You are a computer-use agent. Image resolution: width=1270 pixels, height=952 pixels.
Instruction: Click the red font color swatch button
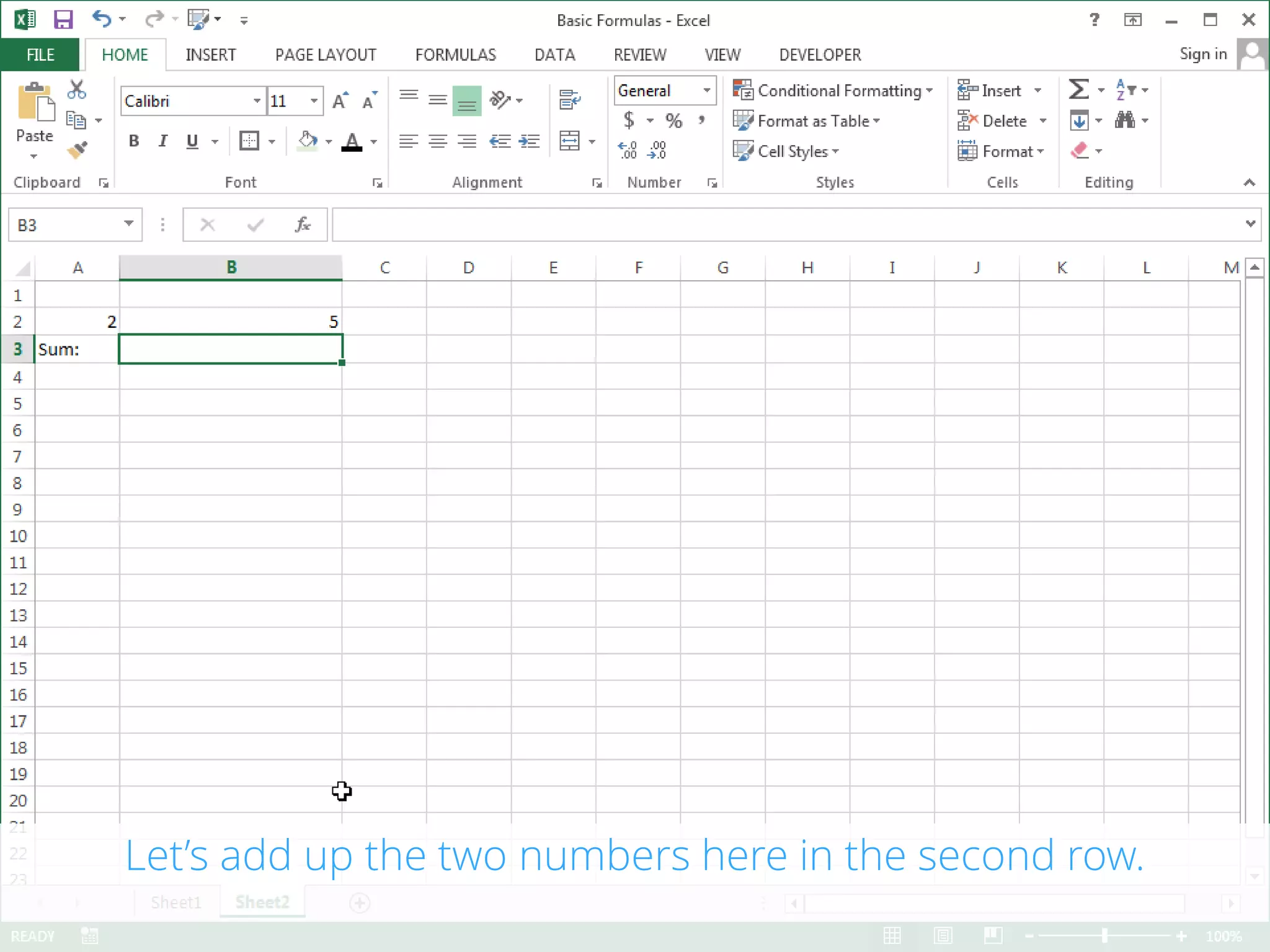click(352, 142)
